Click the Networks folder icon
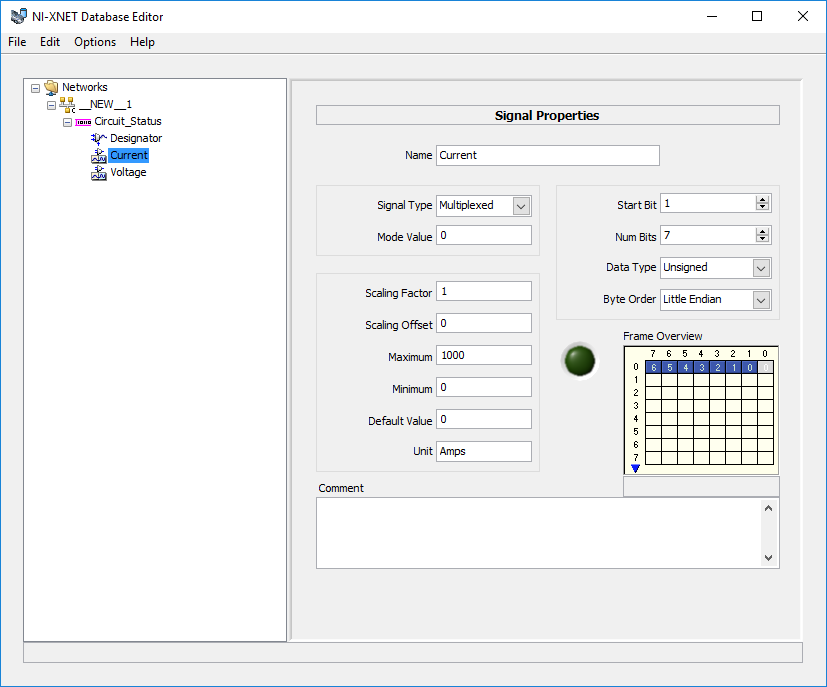Viewport: 827px width, 687px height. (51, 88)
